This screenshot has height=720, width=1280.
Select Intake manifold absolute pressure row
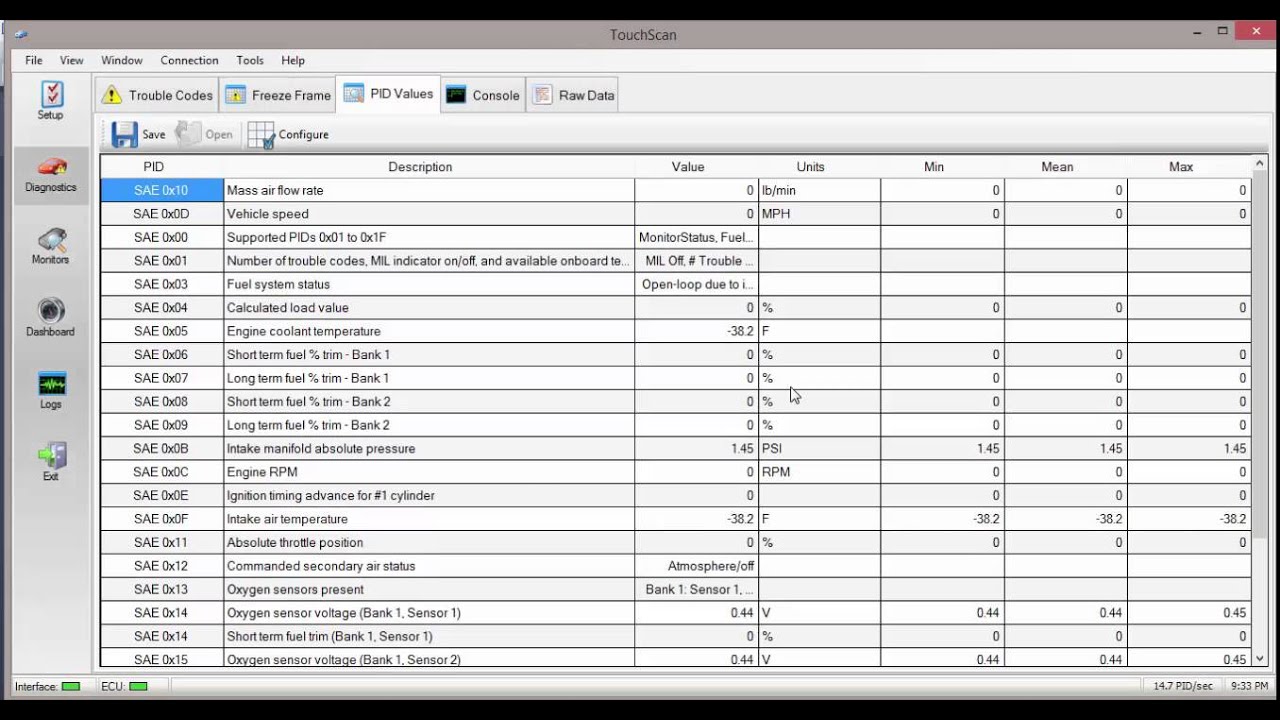tap(676, 449)
